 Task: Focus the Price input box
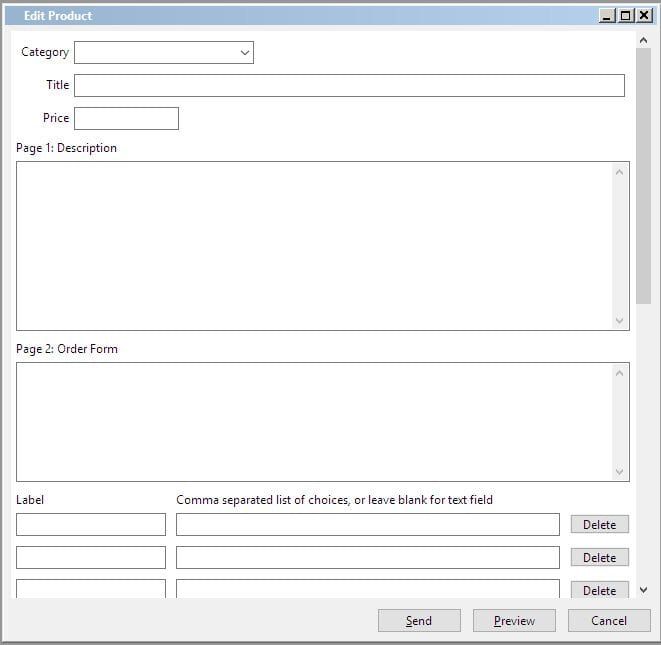pyautogui.click(x=126, y=118)
